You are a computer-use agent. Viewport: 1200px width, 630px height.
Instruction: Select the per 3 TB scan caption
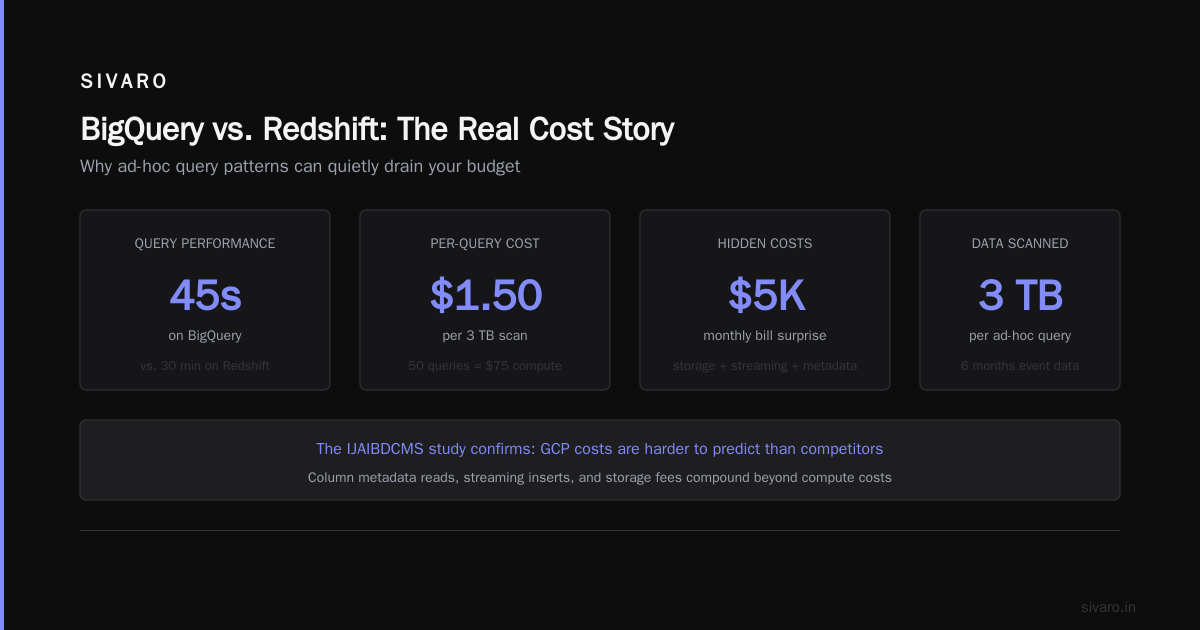click(x=485, y=336)
